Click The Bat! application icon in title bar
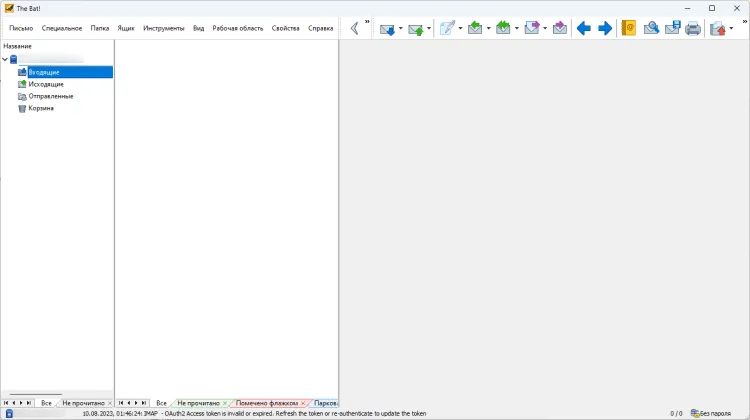This screenshot has width=750, height=420. click(9, 8)
